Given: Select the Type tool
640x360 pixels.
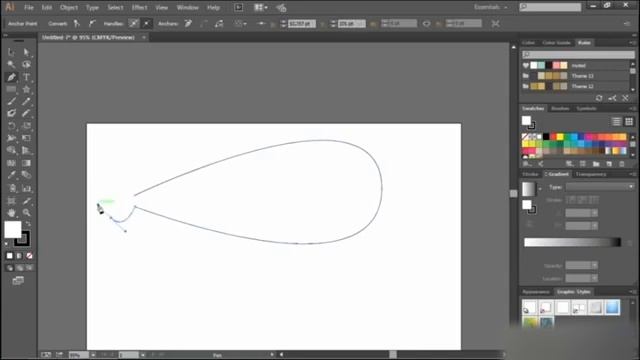Looking at the screenshot, I should (x=27, y=77).
